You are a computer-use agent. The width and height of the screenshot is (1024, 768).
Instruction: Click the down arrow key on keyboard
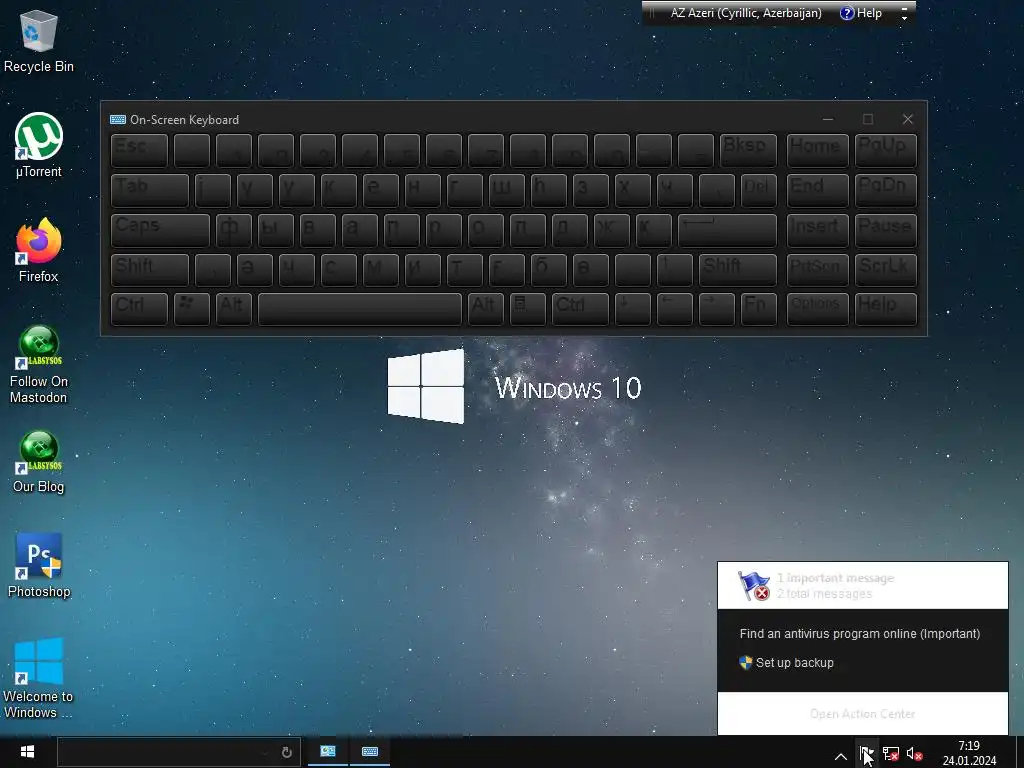tap(632, 309)
